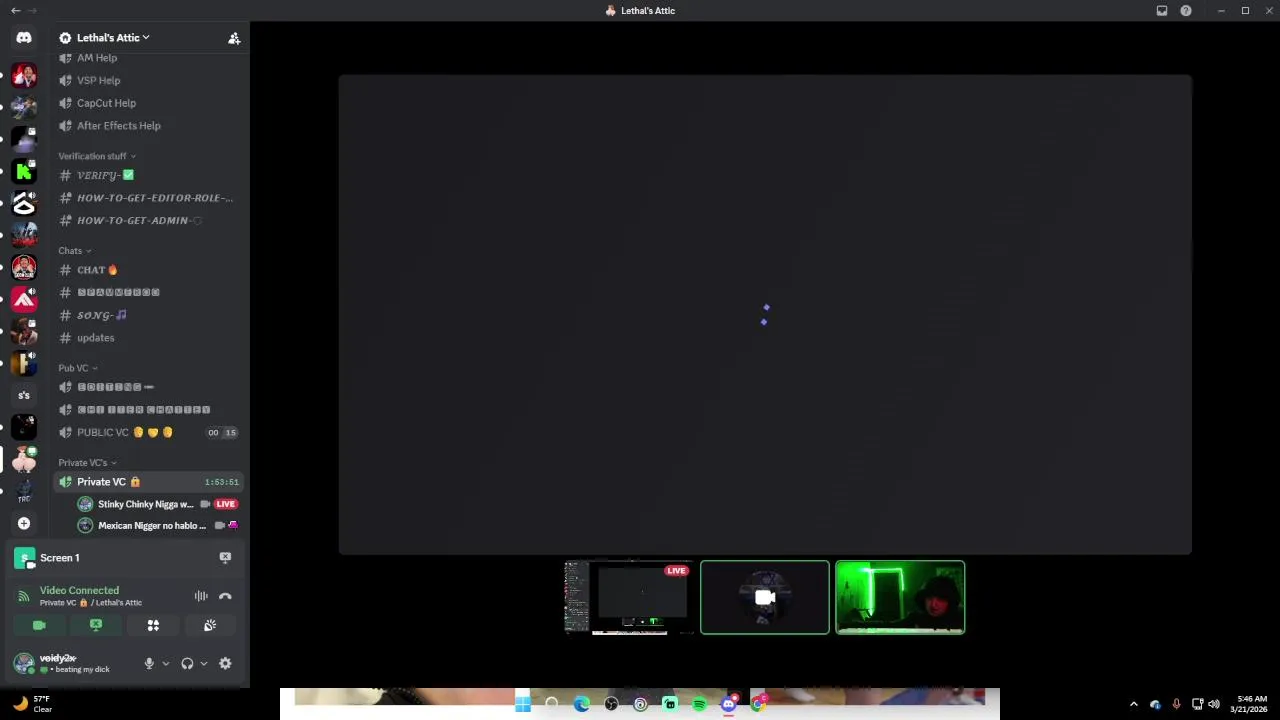Screen dimensions: 1280x720
Task: Open Chrome from the taskbar
Action: pos(759,704)
